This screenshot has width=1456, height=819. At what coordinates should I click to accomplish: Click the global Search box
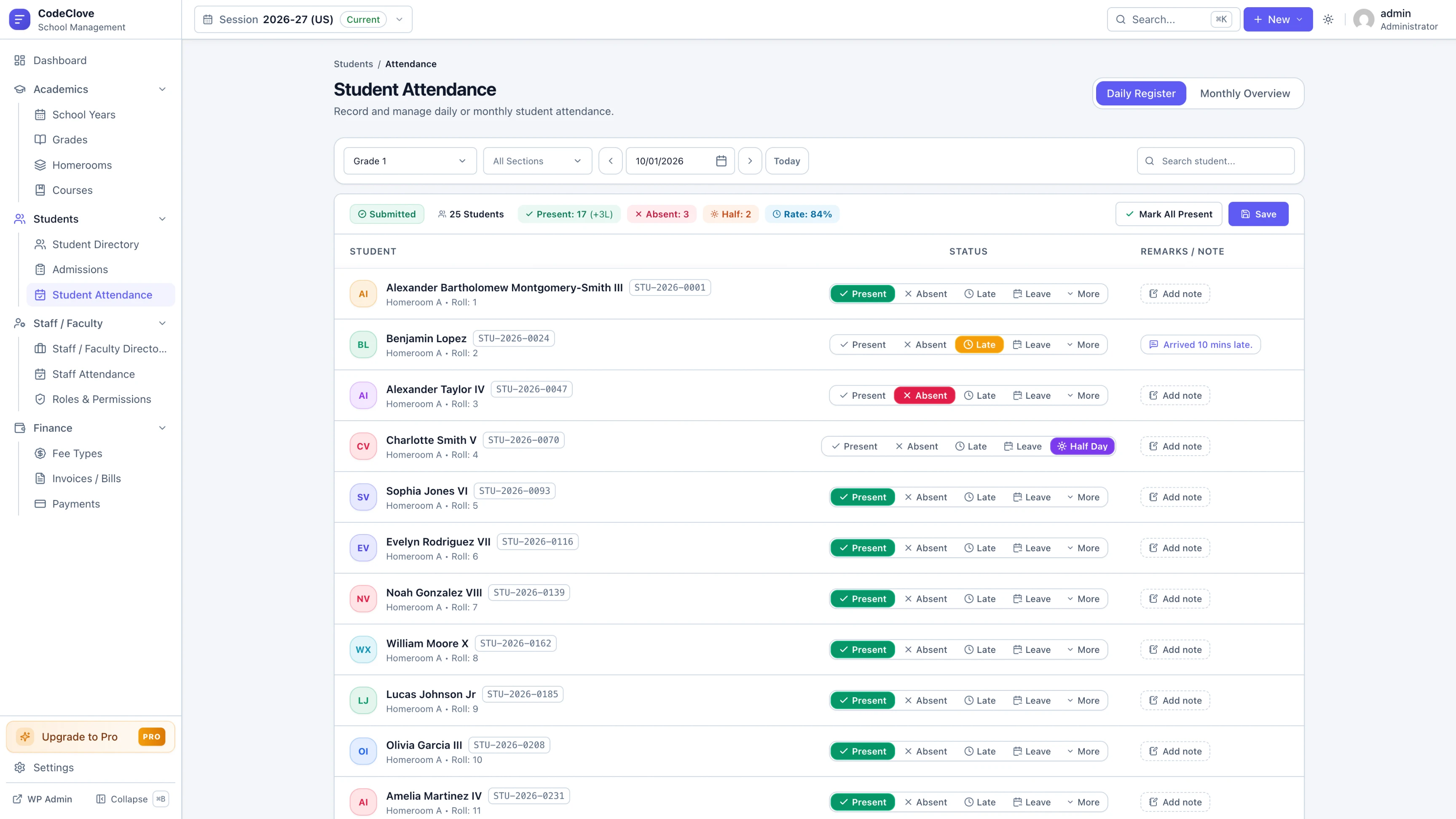pos(1173,19)
